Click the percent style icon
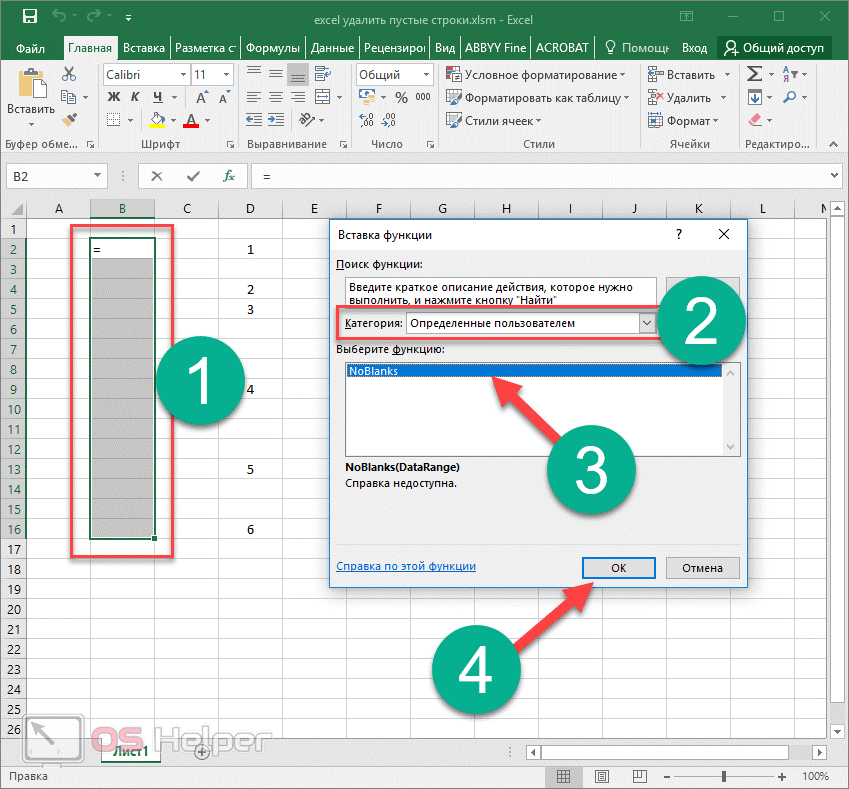Viewport: 849px width, 789px height. pos(401,97)
